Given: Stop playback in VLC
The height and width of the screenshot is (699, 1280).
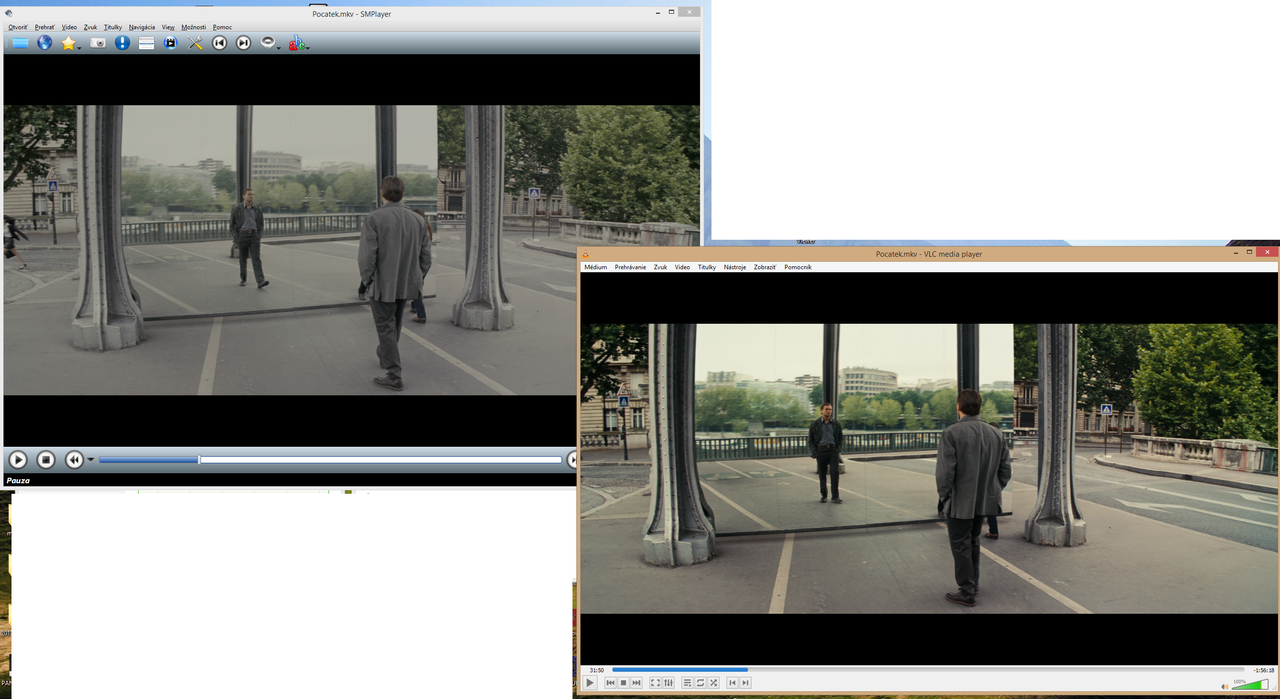Looking at the screenshot, I should [x=623, y=683].
